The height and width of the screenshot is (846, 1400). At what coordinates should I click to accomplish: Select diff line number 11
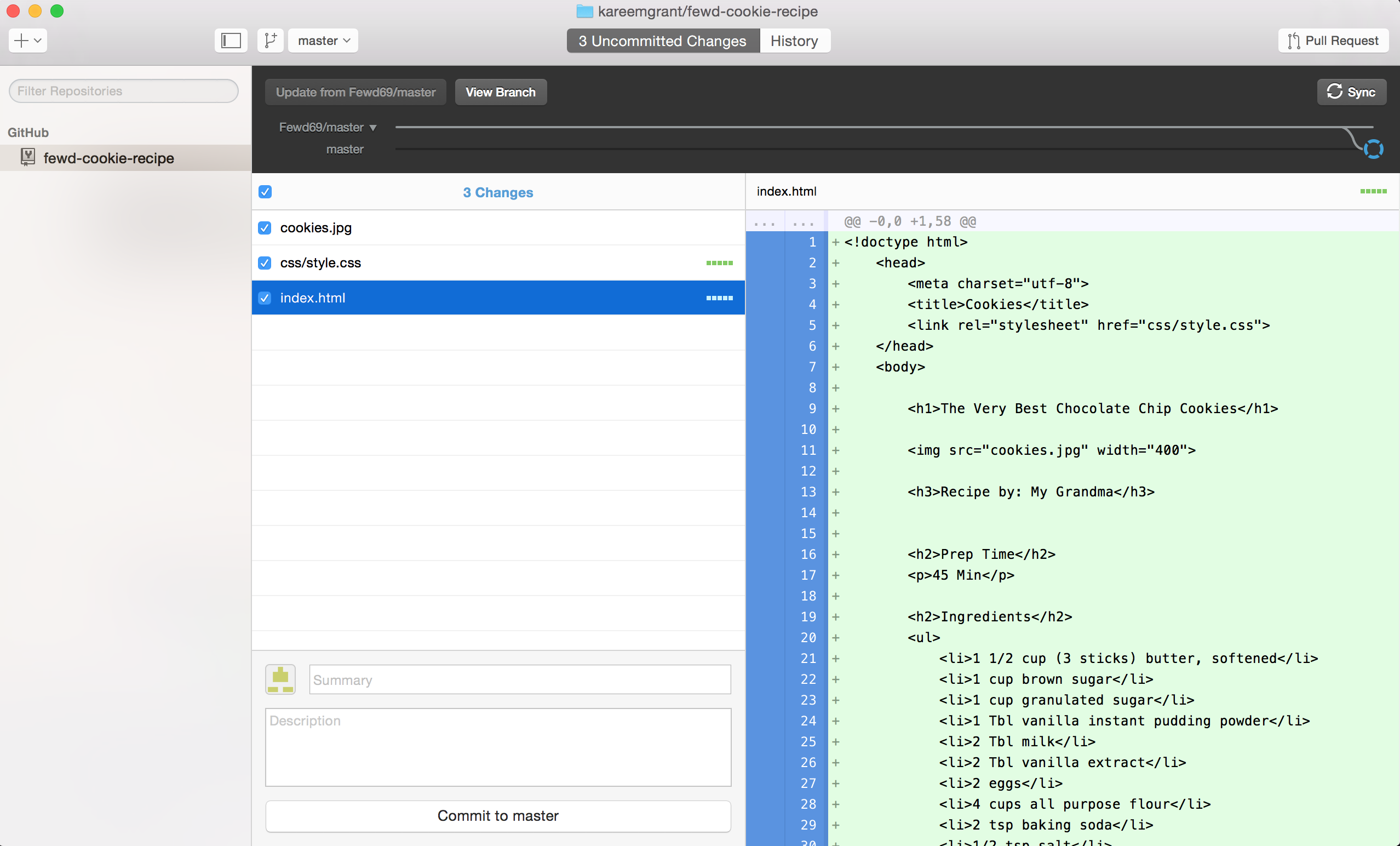click(x=808, y=450)
